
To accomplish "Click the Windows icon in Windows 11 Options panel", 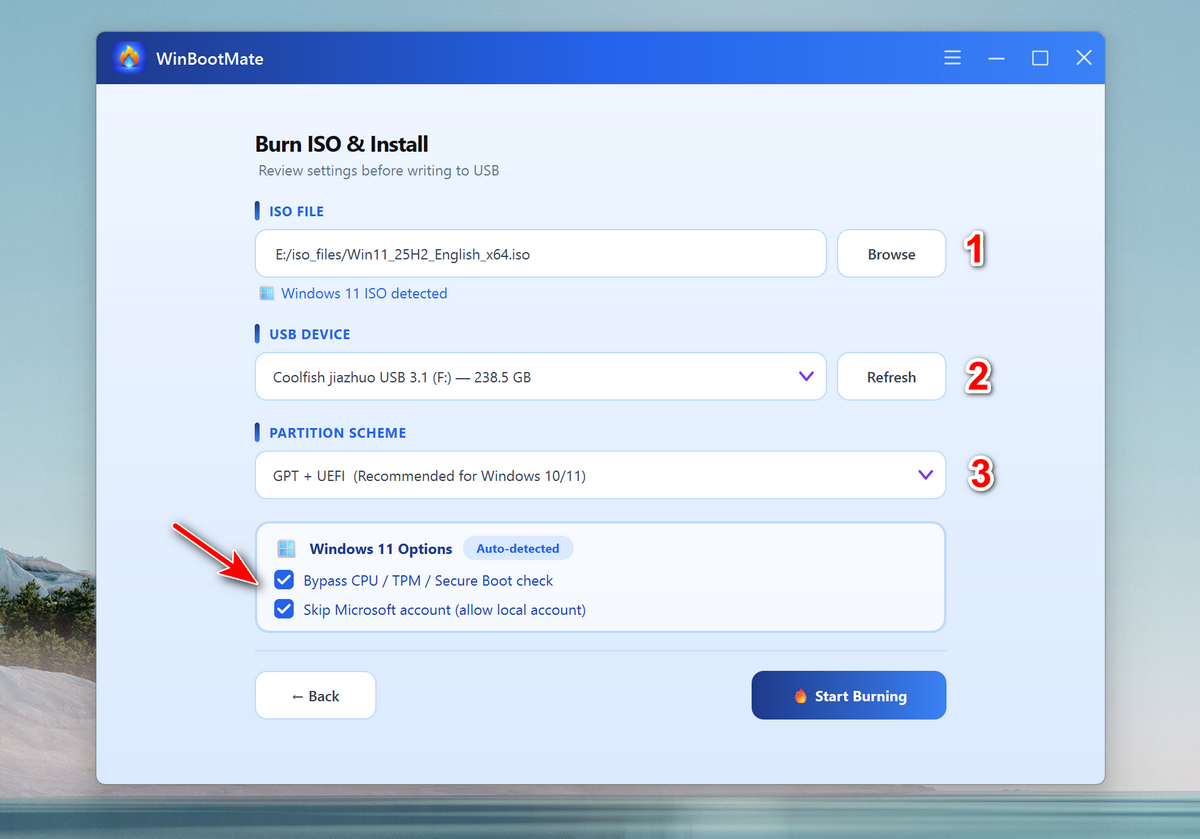I will [287, 548].
